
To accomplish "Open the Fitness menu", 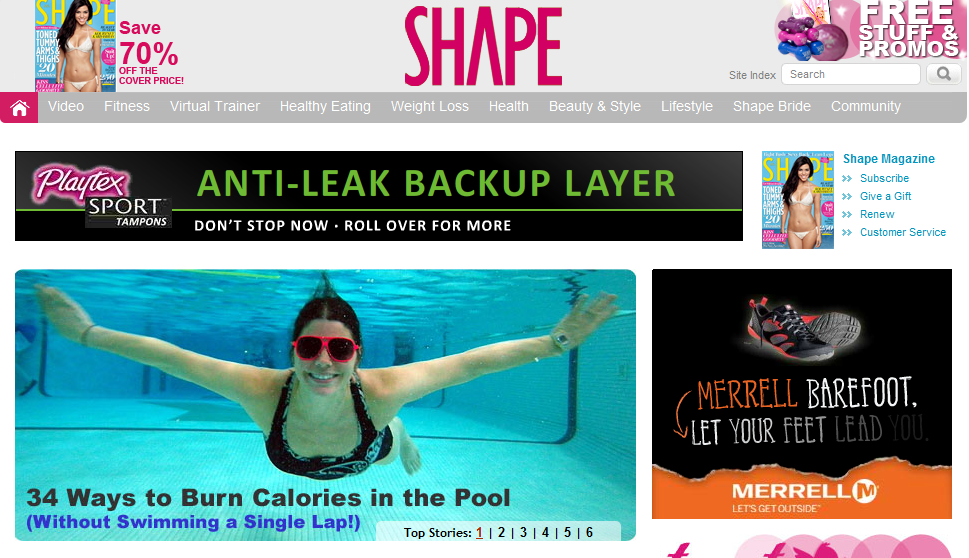I will click(x=127, y=106).
